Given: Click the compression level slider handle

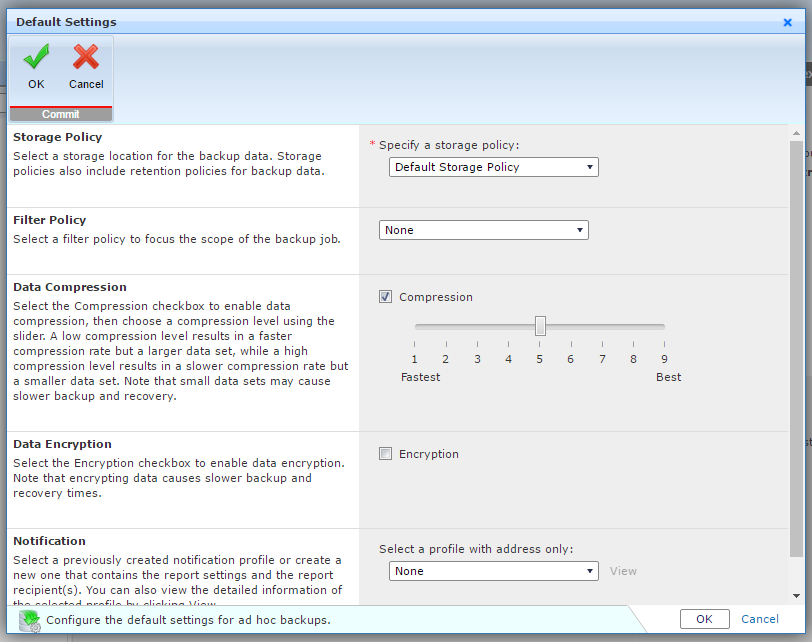Looking at the screenshot, I should (540, 325).
